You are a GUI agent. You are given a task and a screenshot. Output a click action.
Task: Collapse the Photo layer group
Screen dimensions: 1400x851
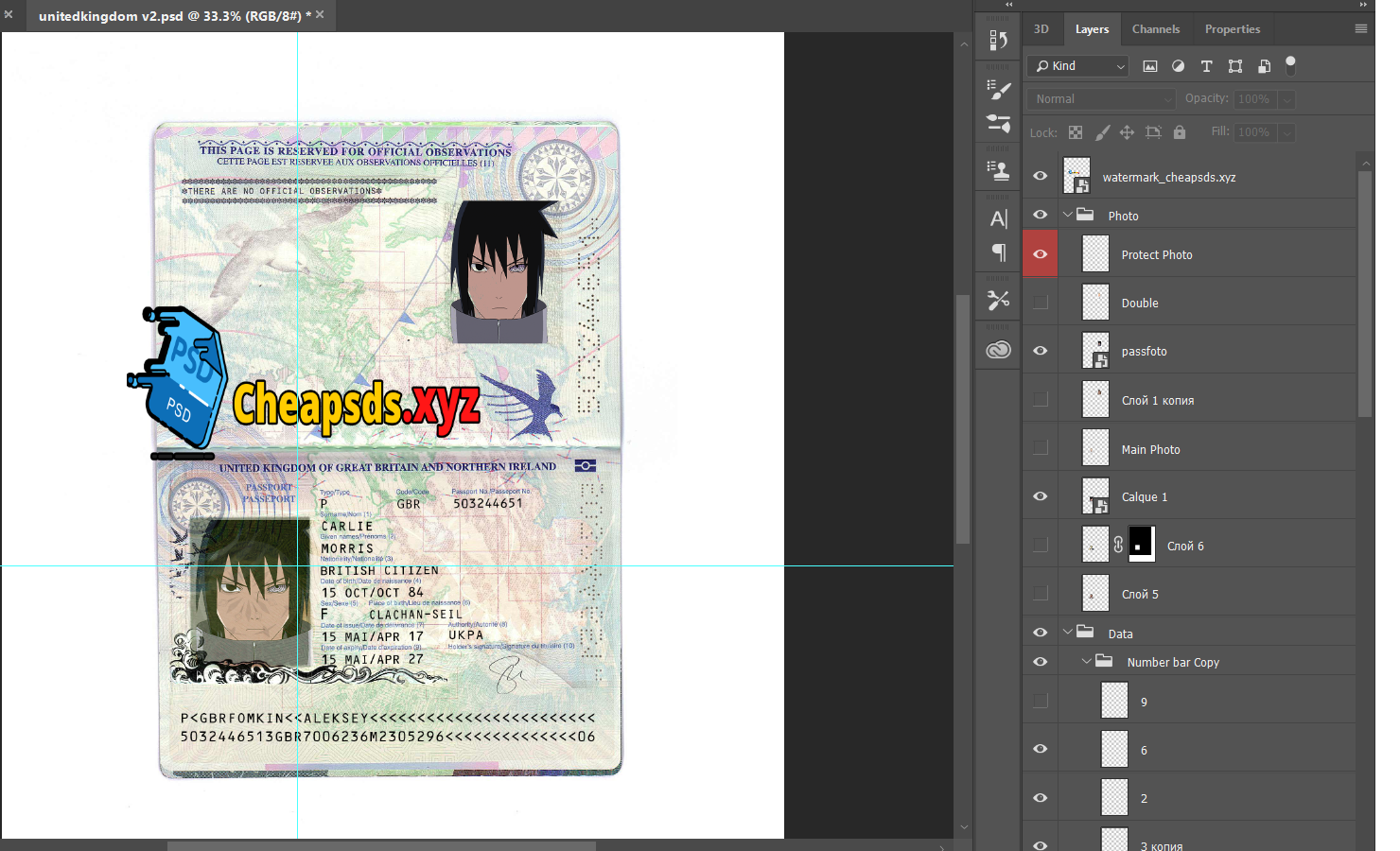point(1068,215)
